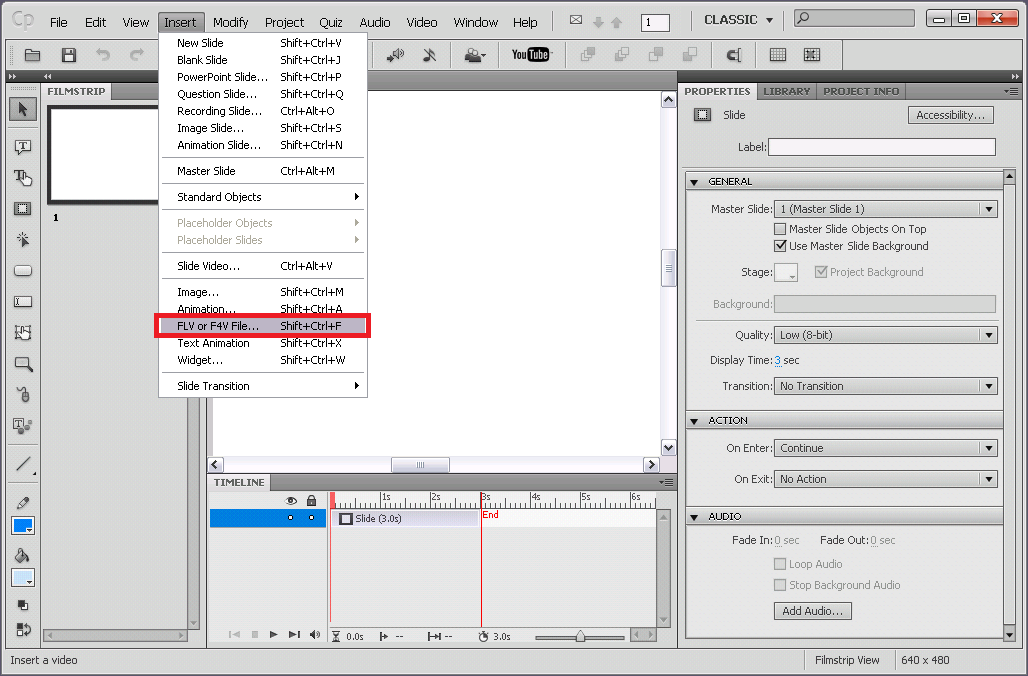
Task: Select the Text Entry Box tool
Action: [x=23, y=302]
